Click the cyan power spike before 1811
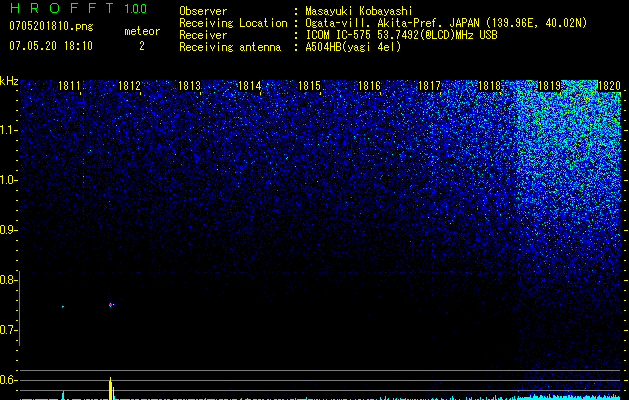The height and width of the screenshot is (400, 629). [x=63, y=394]
